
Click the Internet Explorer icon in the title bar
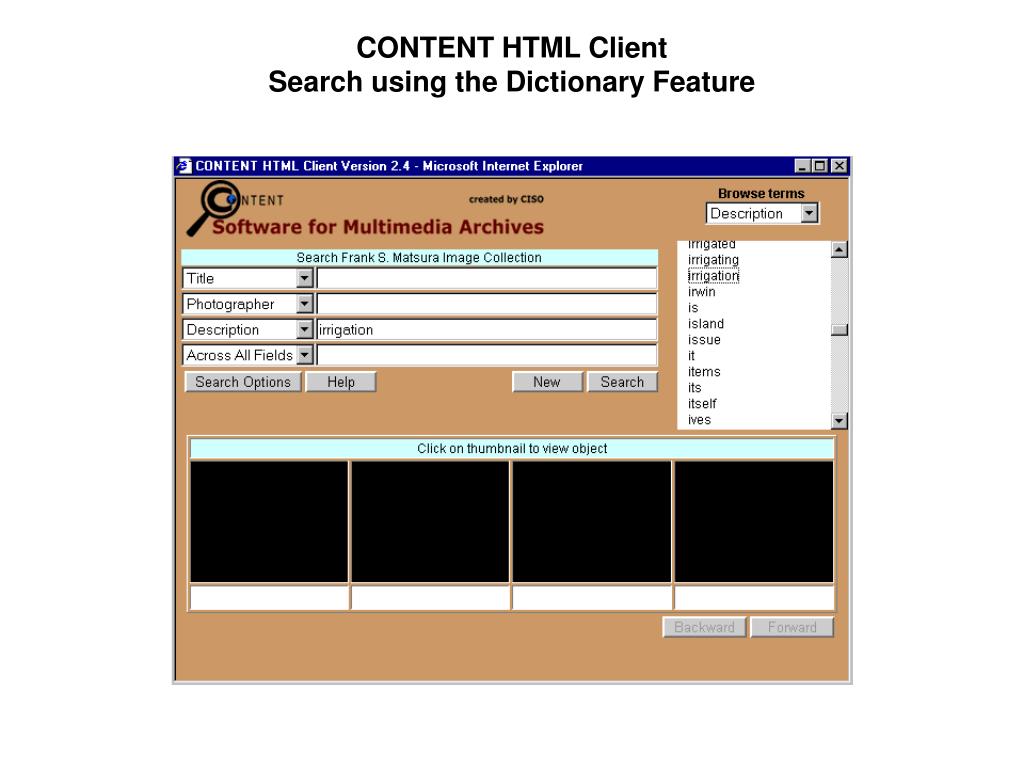185,166
